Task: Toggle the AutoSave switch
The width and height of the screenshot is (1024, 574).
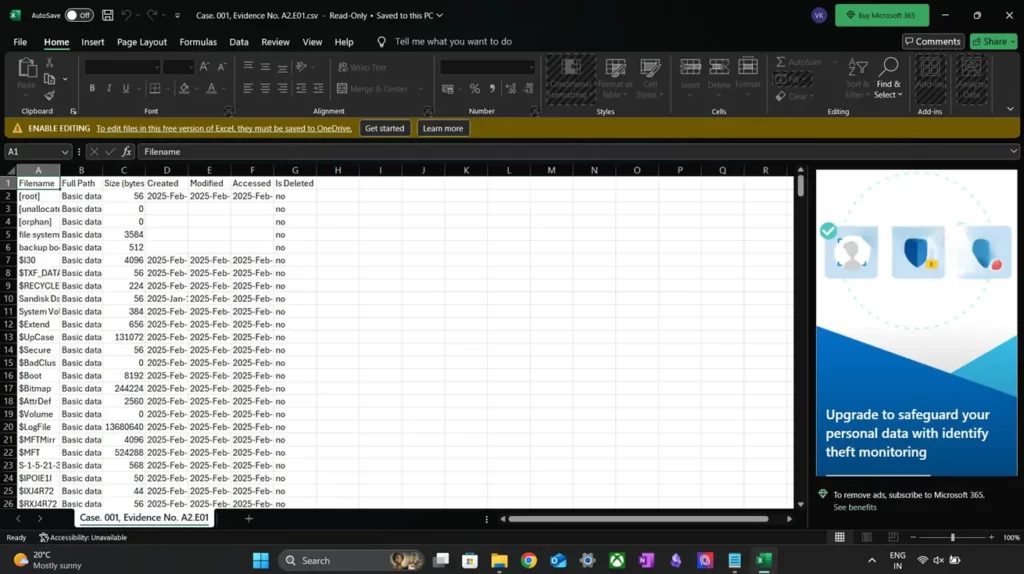Action: [78, 15]
